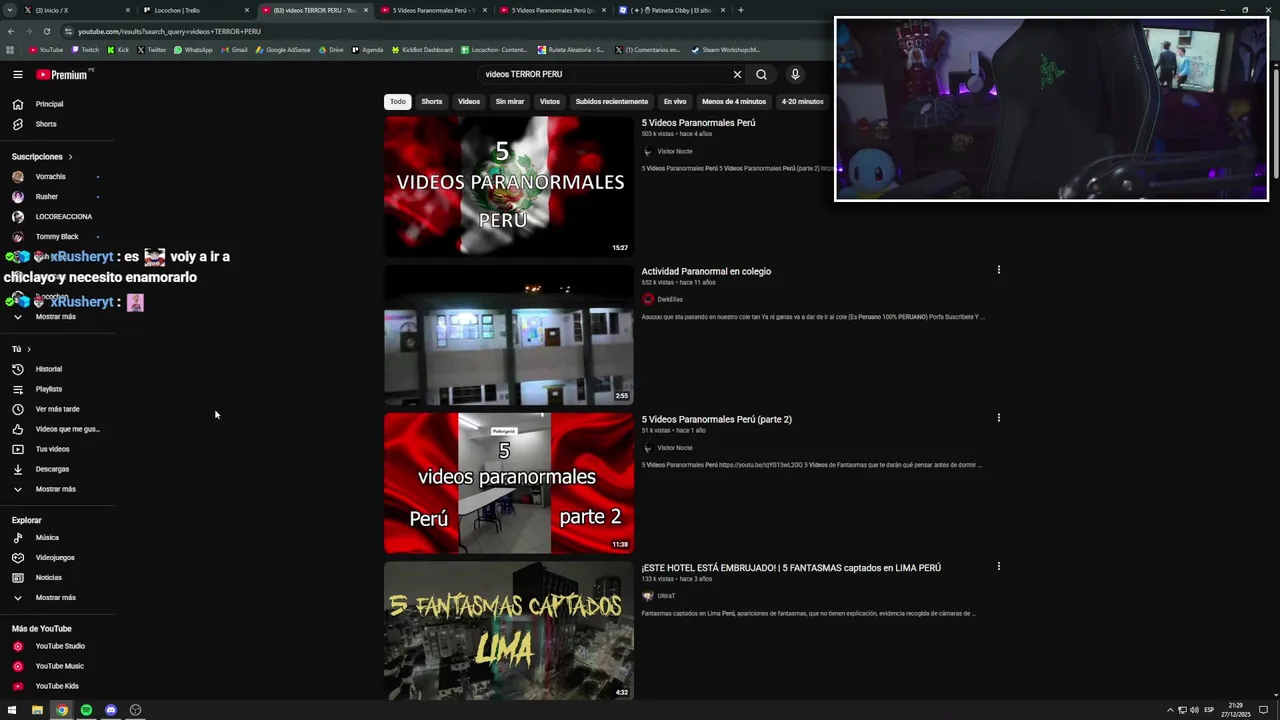Clear the search box with X
The image size is (1280, 720).
[x=737, y=74]
